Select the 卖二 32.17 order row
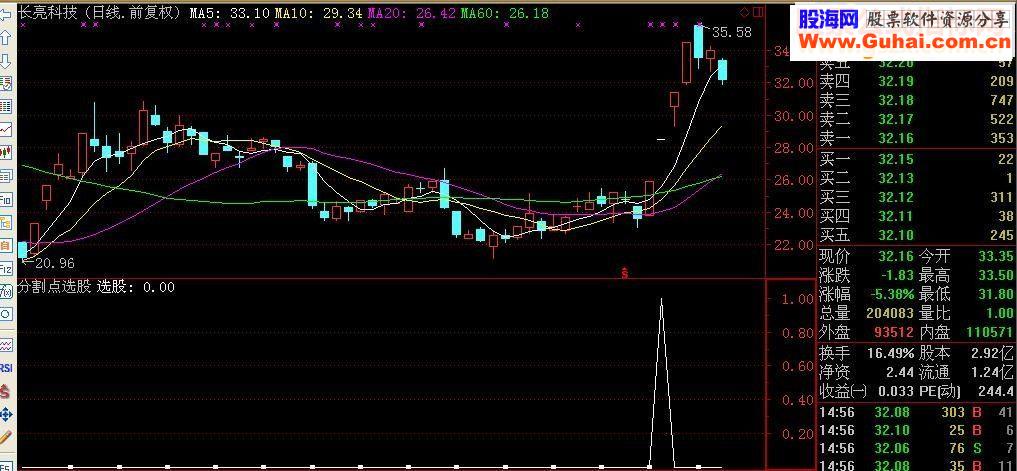Screen dimensions: 1017x471 click(x=916, y=119)
